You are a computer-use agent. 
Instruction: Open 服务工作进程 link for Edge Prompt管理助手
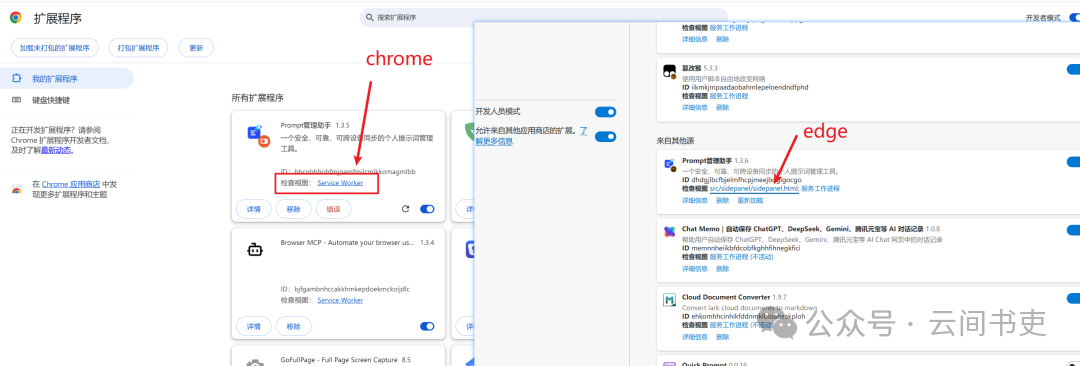(x=820, y=188)
